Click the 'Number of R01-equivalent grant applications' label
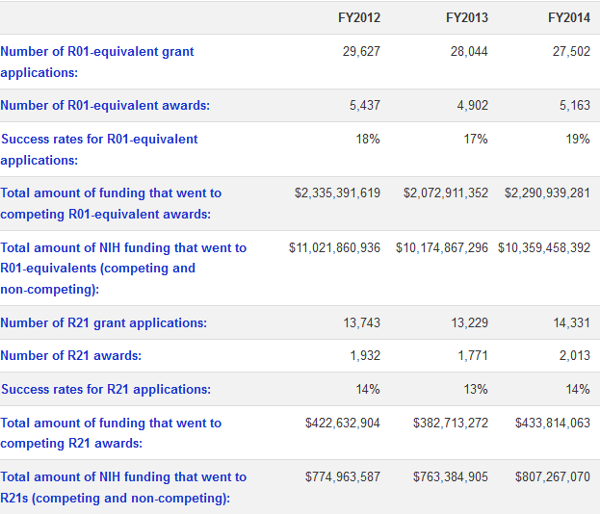 (x=97, y=62)
